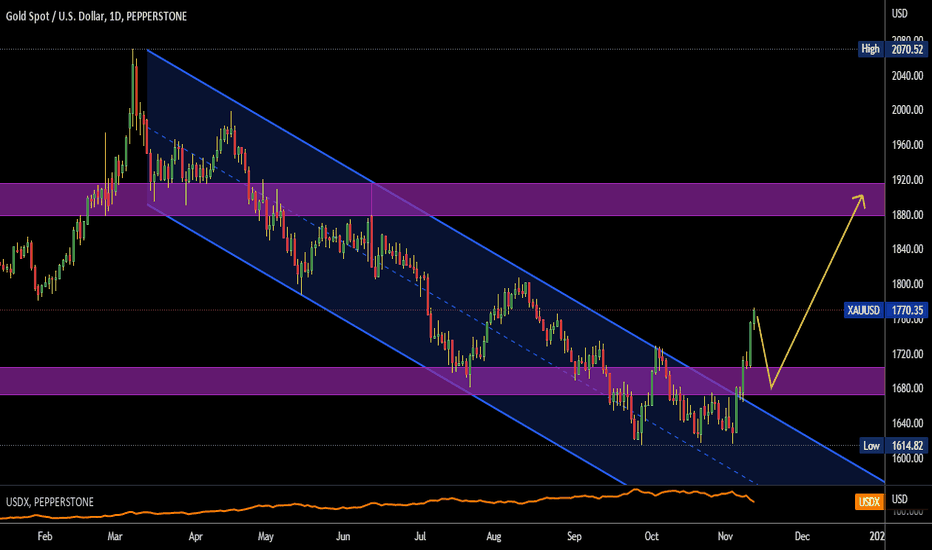Click the Jul label on time axis
Image resolution: width=932 pixels, height=550 pixels.
[x=420, y=536]
